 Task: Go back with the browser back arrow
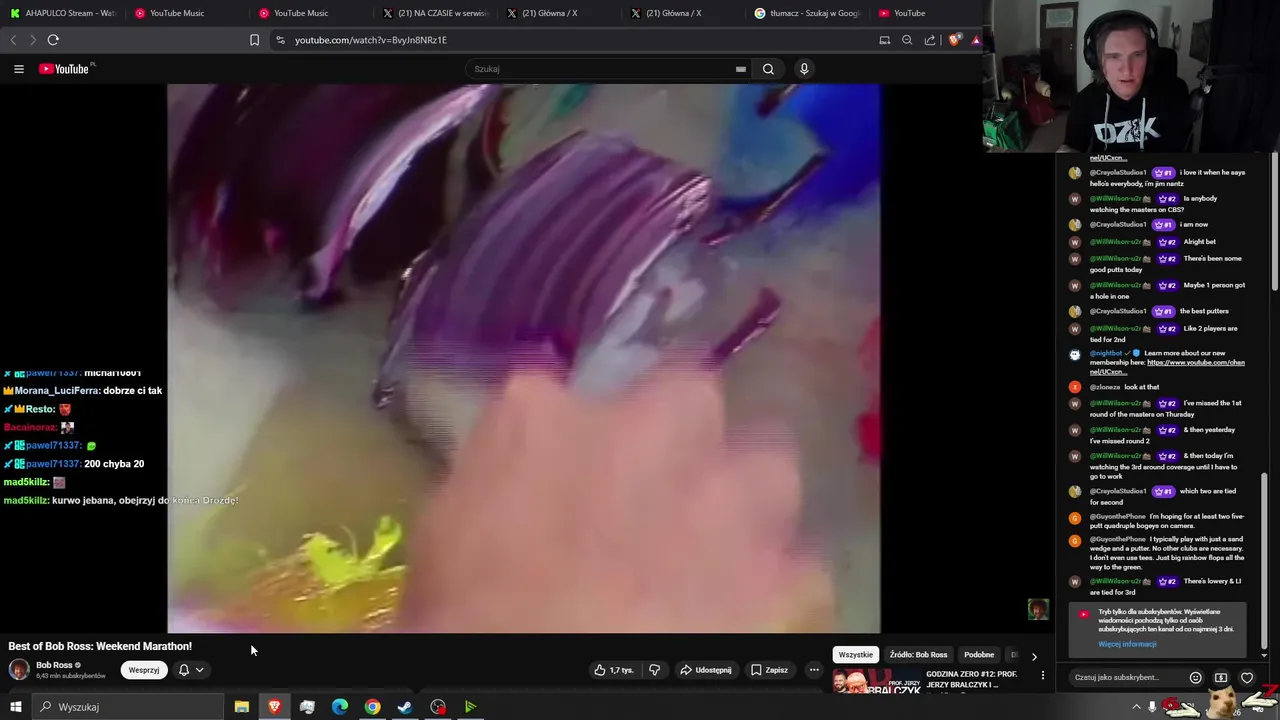click(x=13, y=40)
